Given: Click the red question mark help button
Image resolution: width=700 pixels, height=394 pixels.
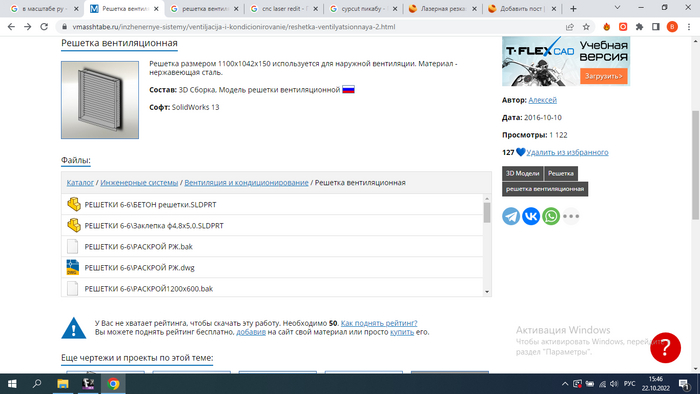Looking at the screenshot, I should coord(665,348).
